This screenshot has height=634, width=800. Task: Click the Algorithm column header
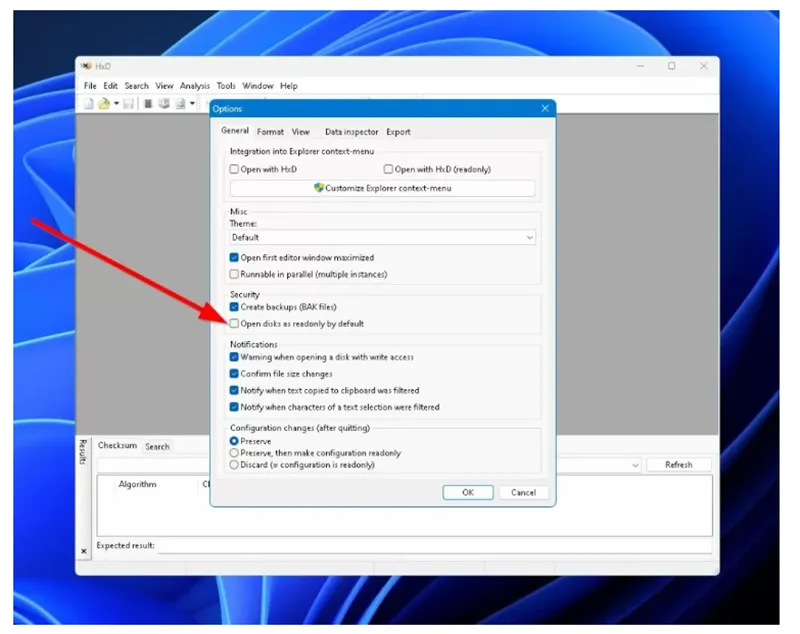coord(138,484)
